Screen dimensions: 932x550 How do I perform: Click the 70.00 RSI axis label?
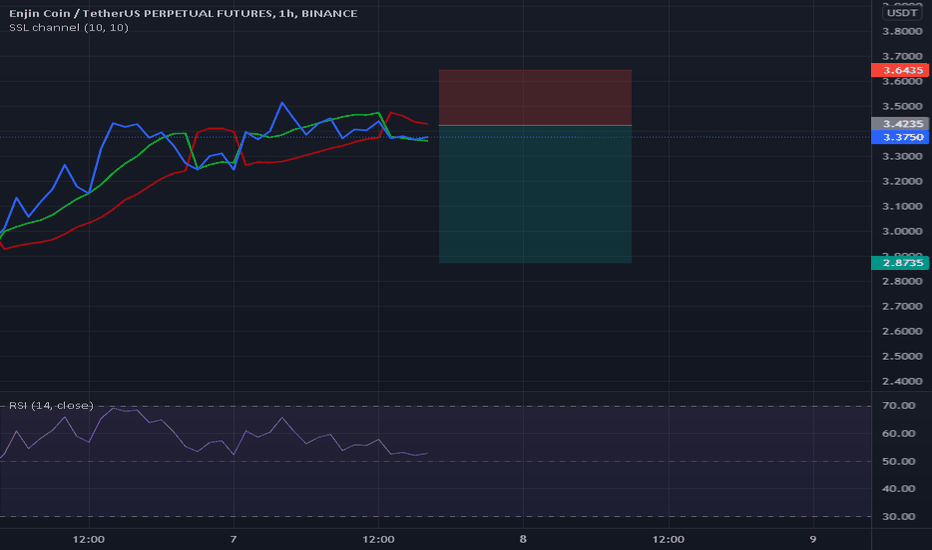point(899,406)
